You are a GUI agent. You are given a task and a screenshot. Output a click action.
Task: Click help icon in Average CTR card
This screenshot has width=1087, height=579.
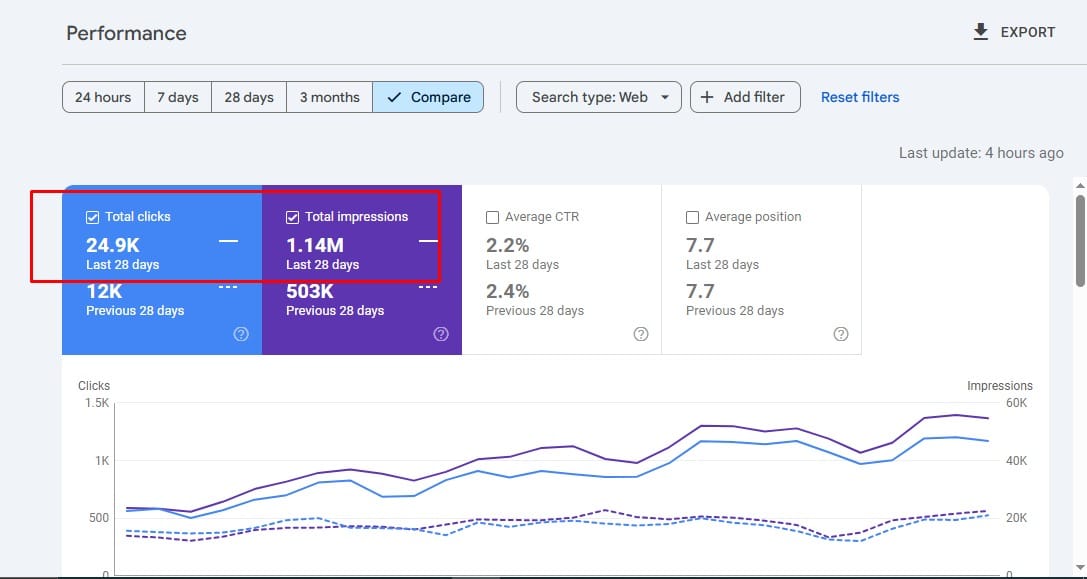[641, 334]
